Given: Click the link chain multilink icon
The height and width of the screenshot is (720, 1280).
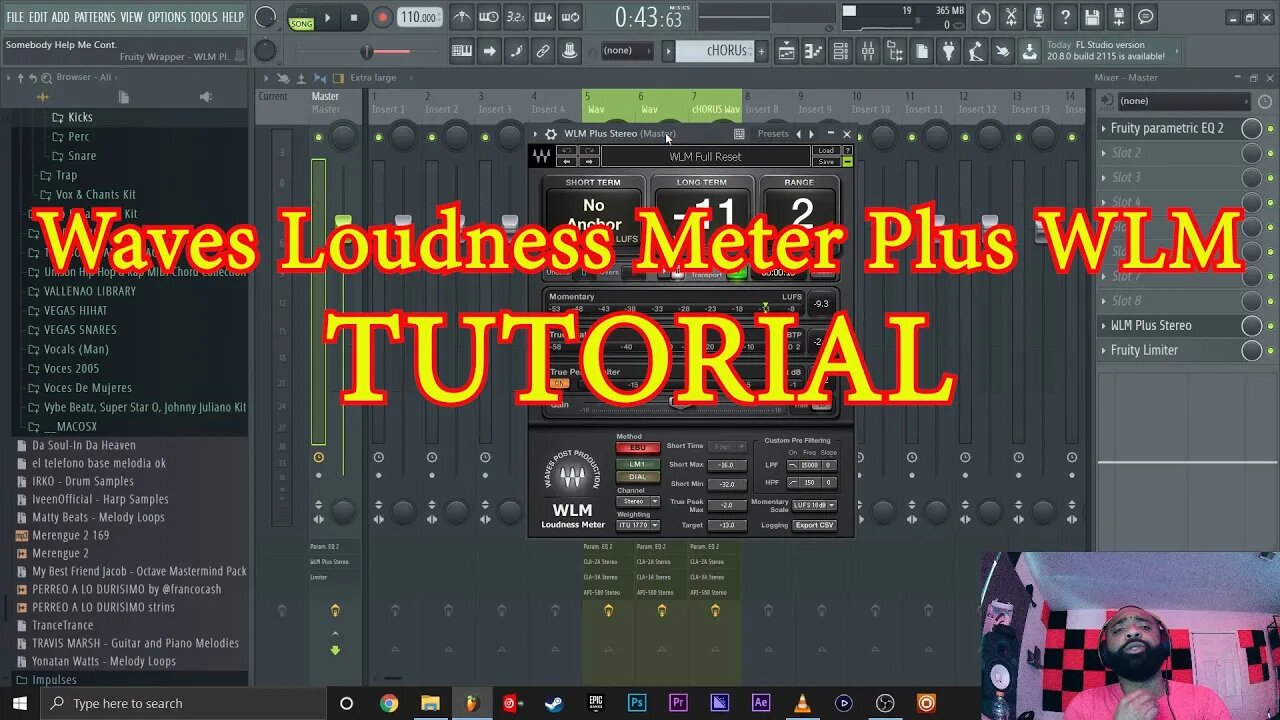Looking at the screenshot, I should pyautogui.click(x=543, y=51).
